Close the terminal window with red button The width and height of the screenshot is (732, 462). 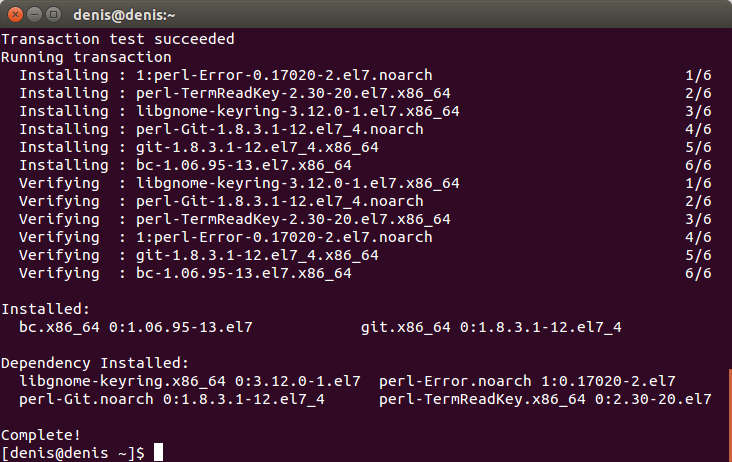(15, 15)
